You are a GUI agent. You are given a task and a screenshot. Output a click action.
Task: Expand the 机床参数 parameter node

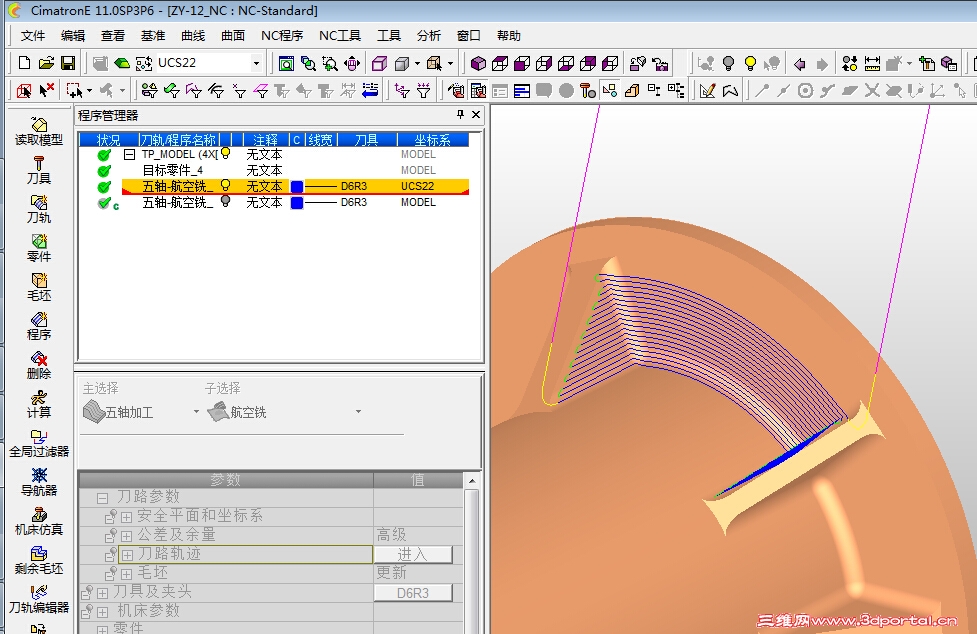coord(103,612)
